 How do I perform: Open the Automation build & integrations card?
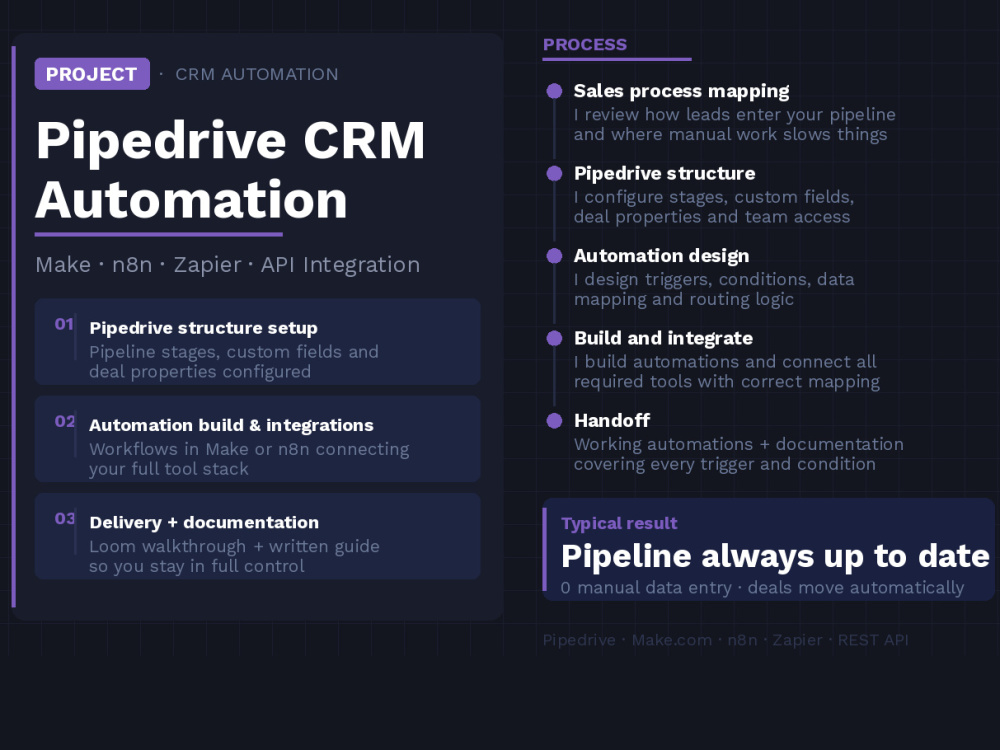(x=258, y=439)
